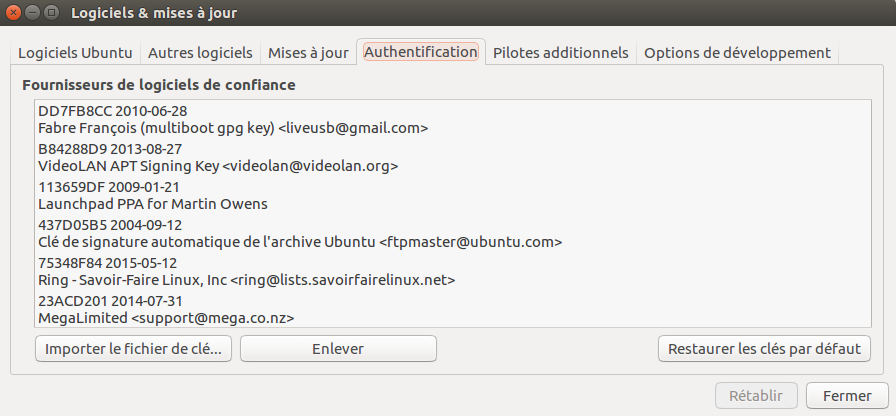The image size is (896, 416).
Task: Switch to the Logiciels Ubuntu tab
Action: (x=76, y=53)
